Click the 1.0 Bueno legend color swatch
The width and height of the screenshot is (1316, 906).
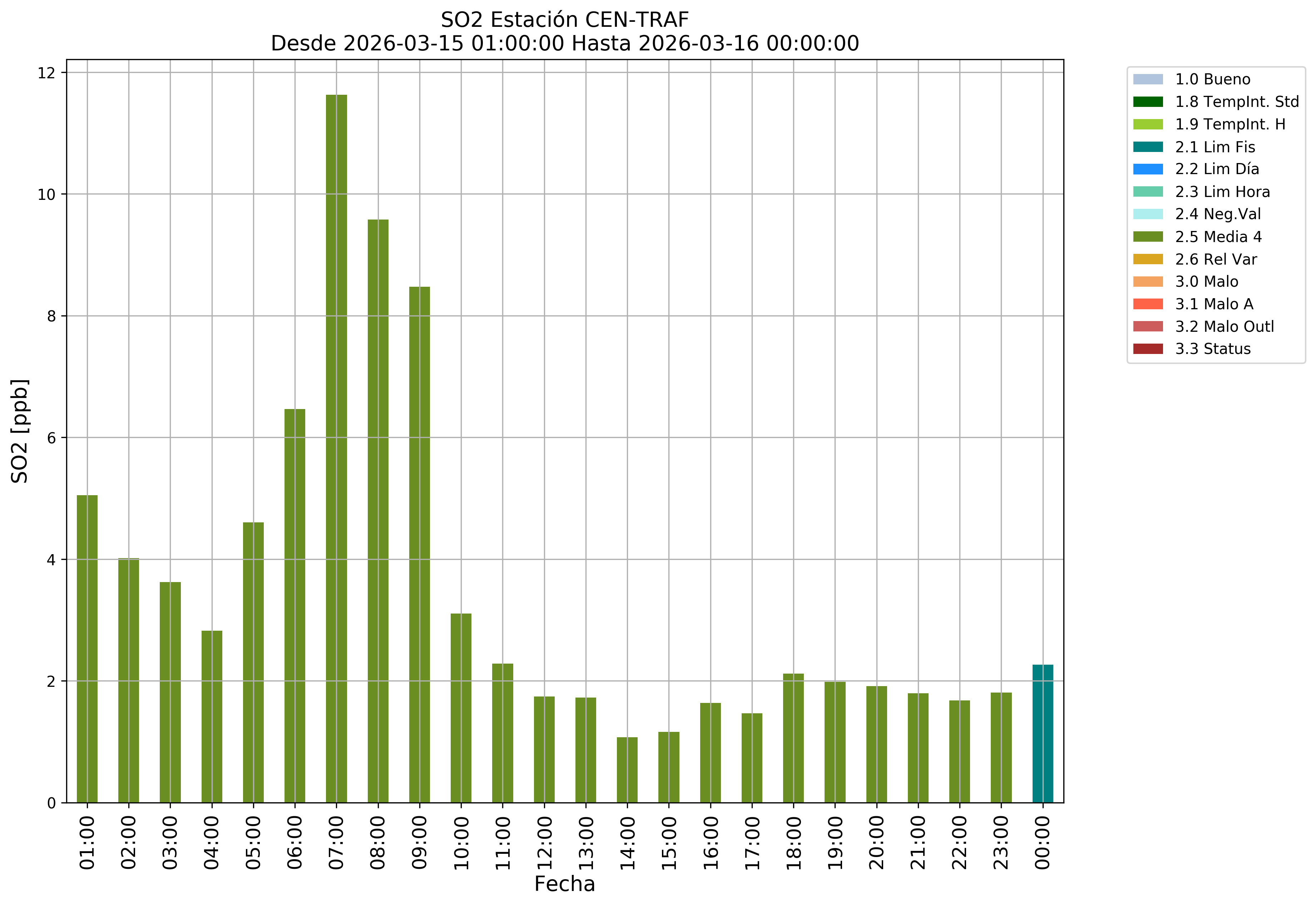(1147, 79)
